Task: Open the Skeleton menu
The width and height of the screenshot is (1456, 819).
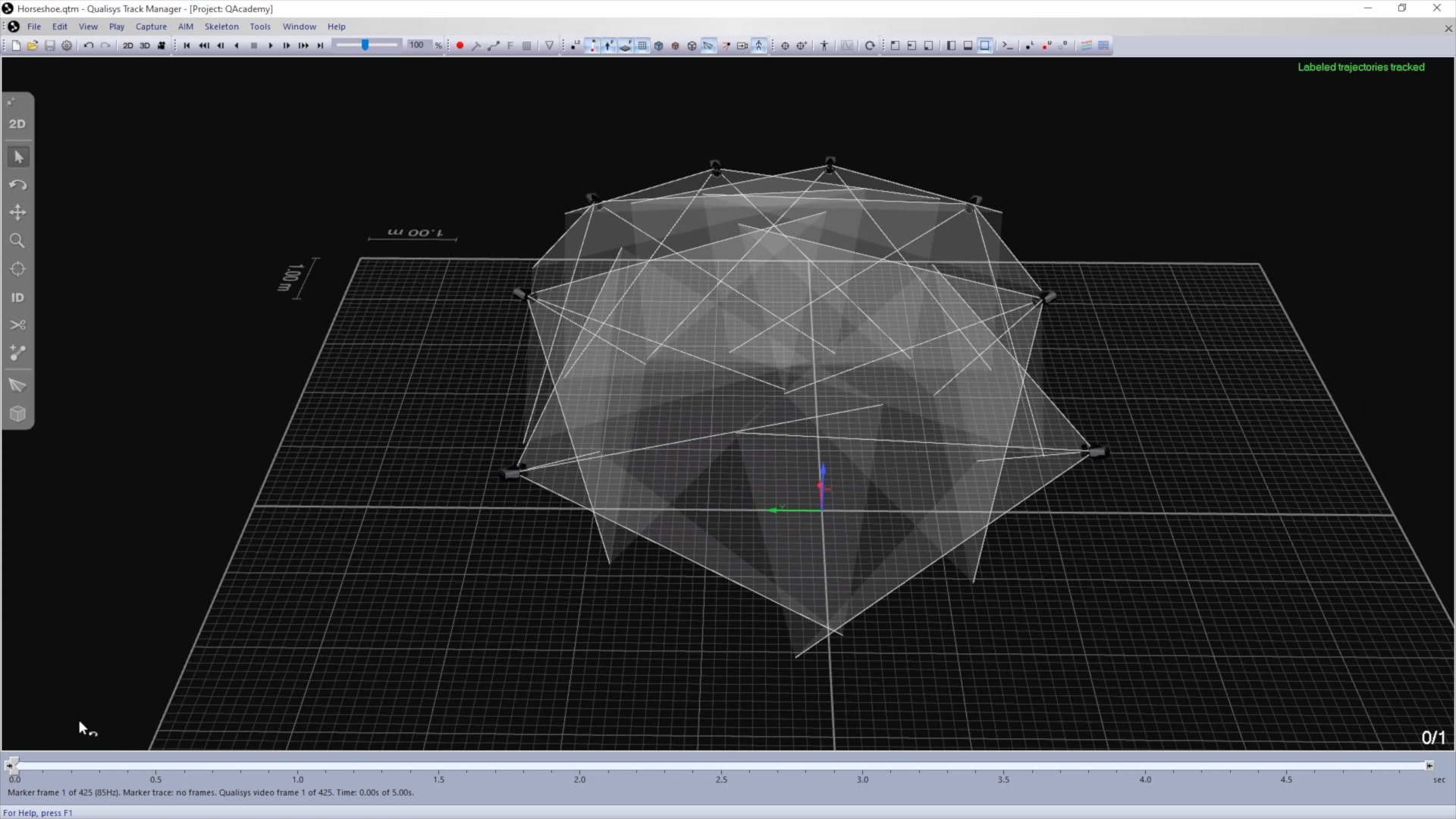Action: 221,27
